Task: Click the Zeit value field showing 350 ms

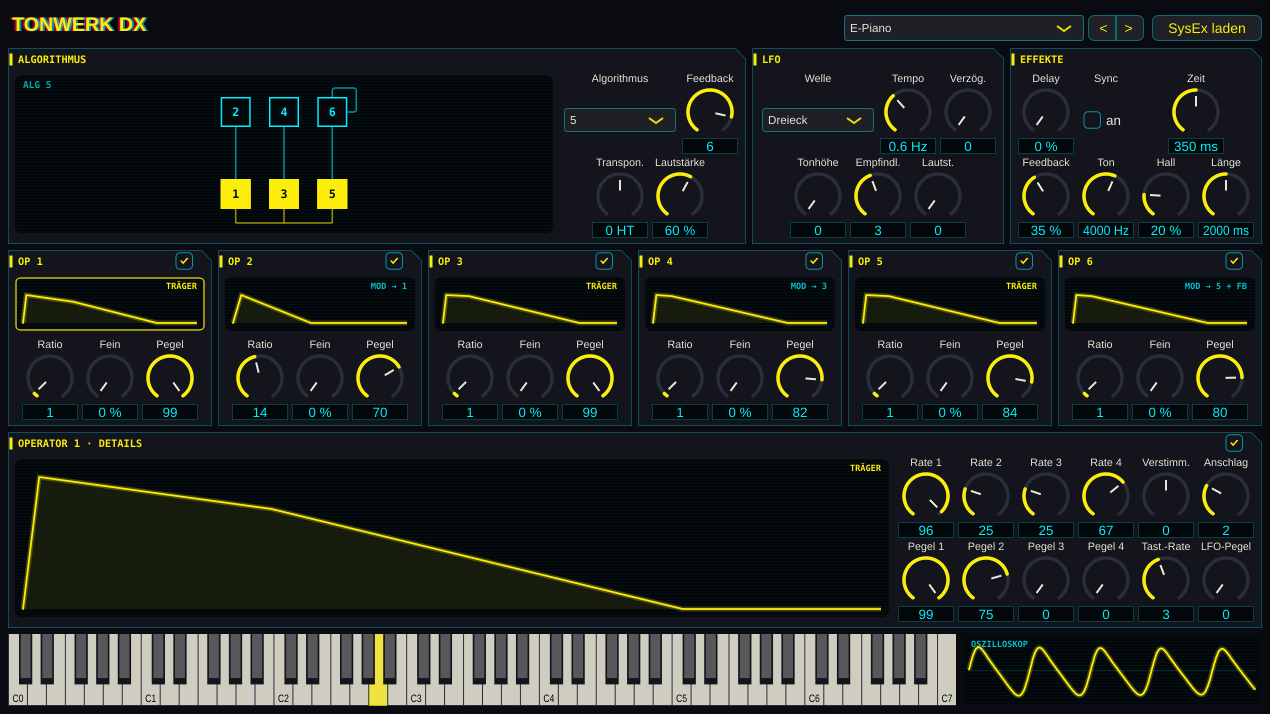Action: (x=1196, y=146)
